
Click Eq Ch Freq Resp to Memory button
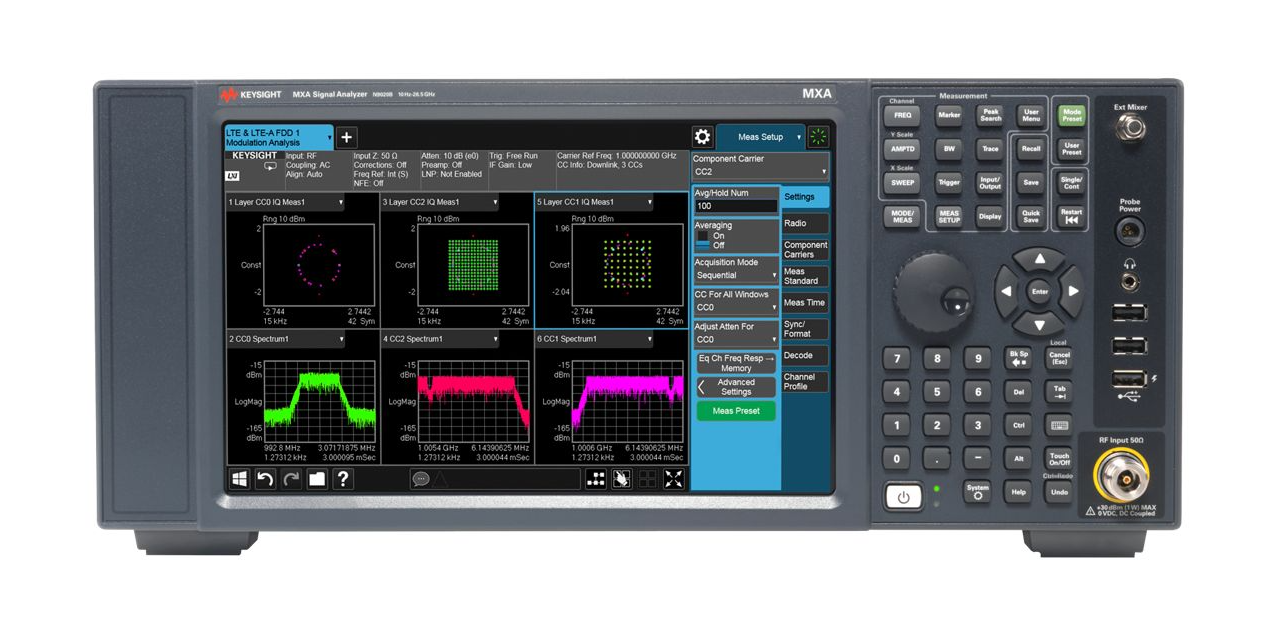click(736, 363)
